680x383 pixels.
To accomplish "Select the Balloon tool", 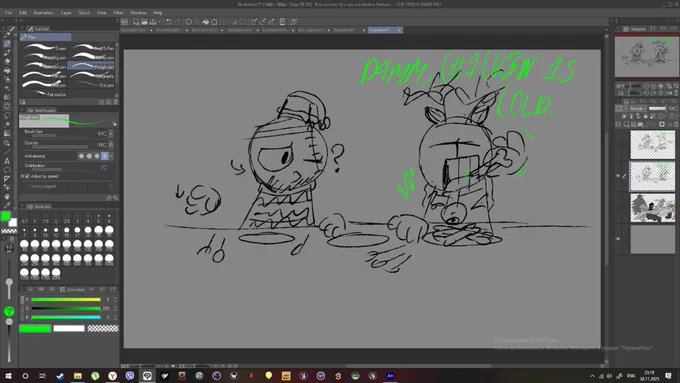I will 7,170.
